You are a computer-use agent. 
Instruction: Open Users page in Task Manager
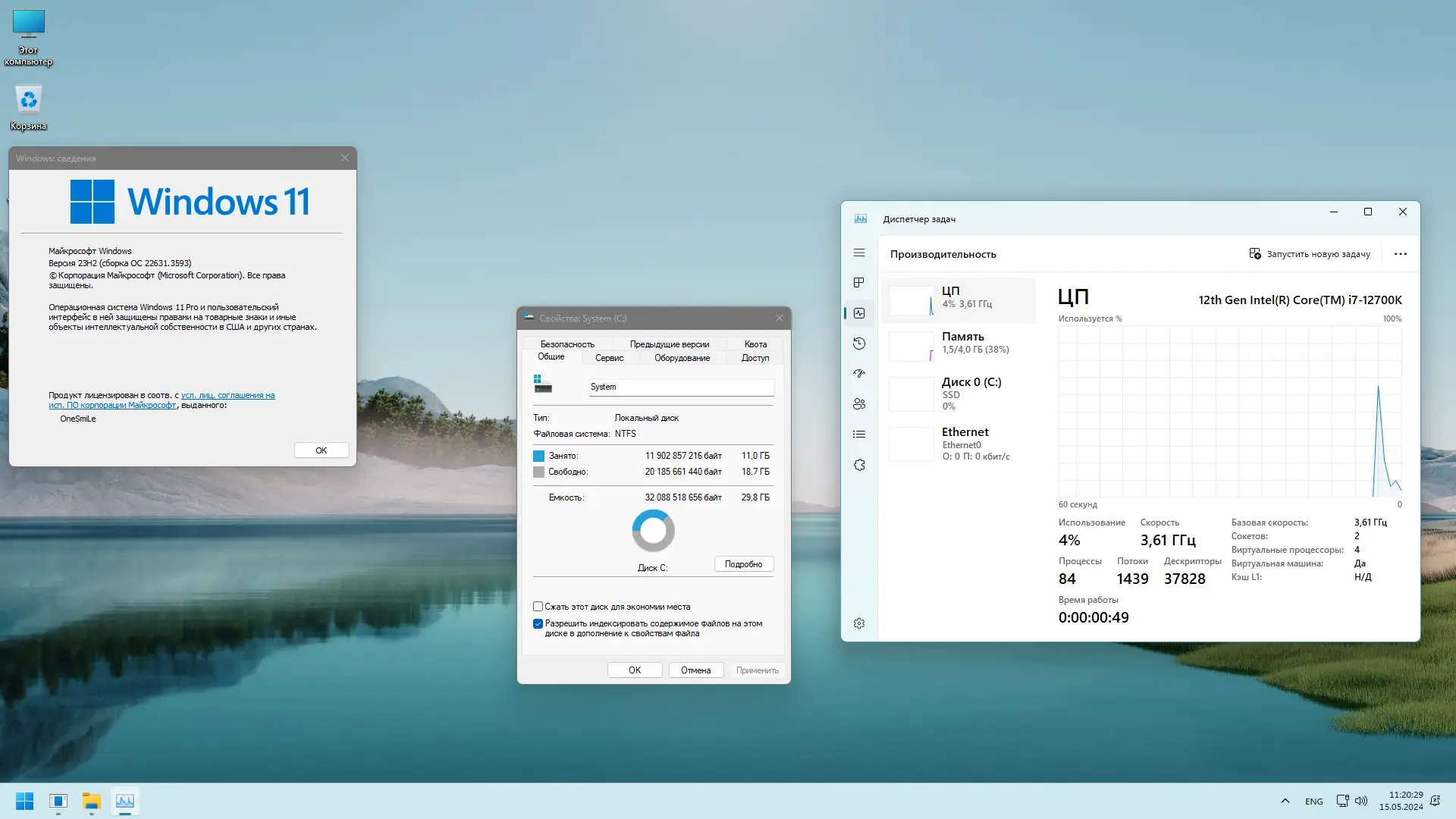tap(858, 404)
